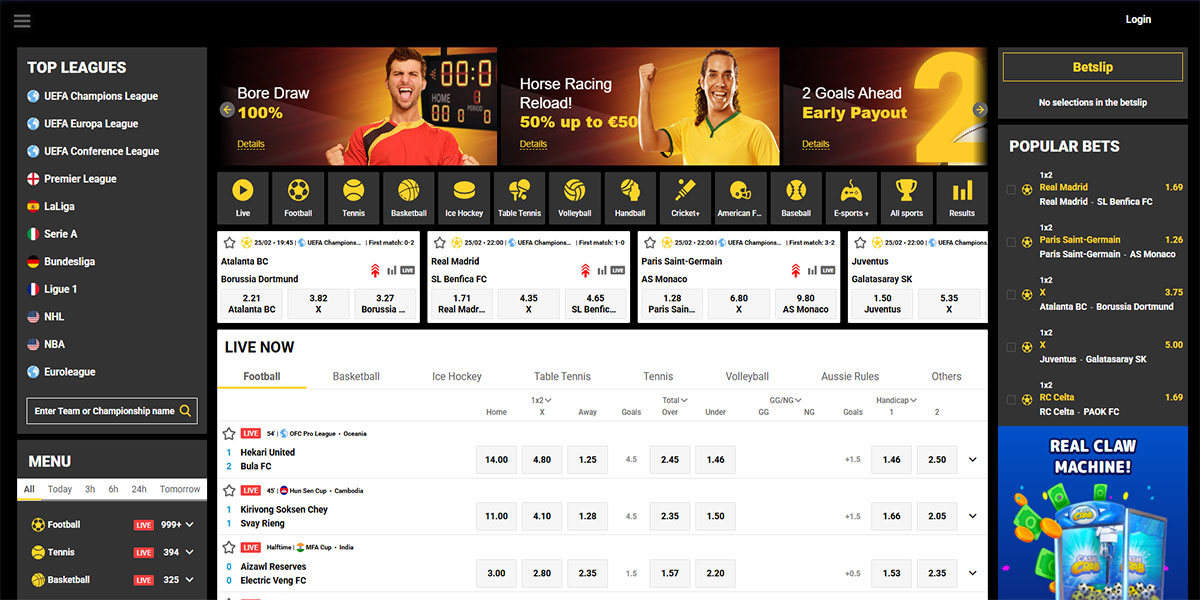Screen dimensions: 1200x600
Task: Expand the Hekari United match row
Action: point(972,459)
